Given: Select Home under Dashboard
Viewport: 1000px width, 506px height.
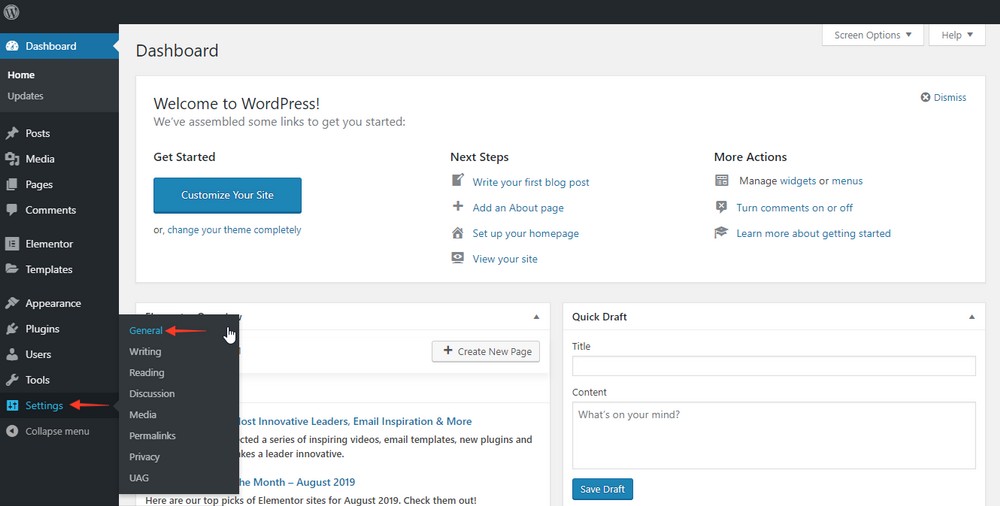Looking at the screenshot, I should (21, 75).
